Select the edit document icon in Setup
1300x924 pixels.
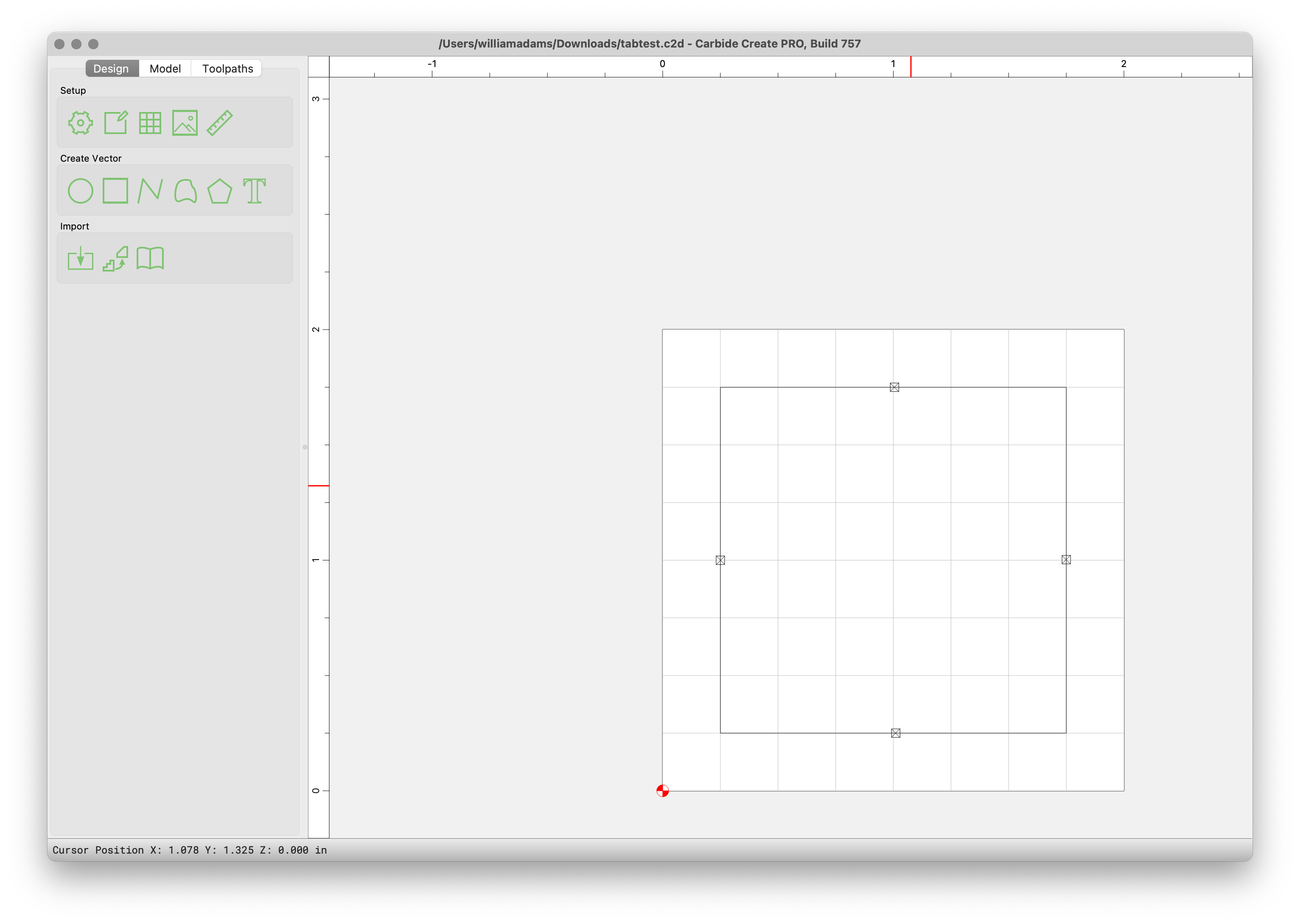115,123
